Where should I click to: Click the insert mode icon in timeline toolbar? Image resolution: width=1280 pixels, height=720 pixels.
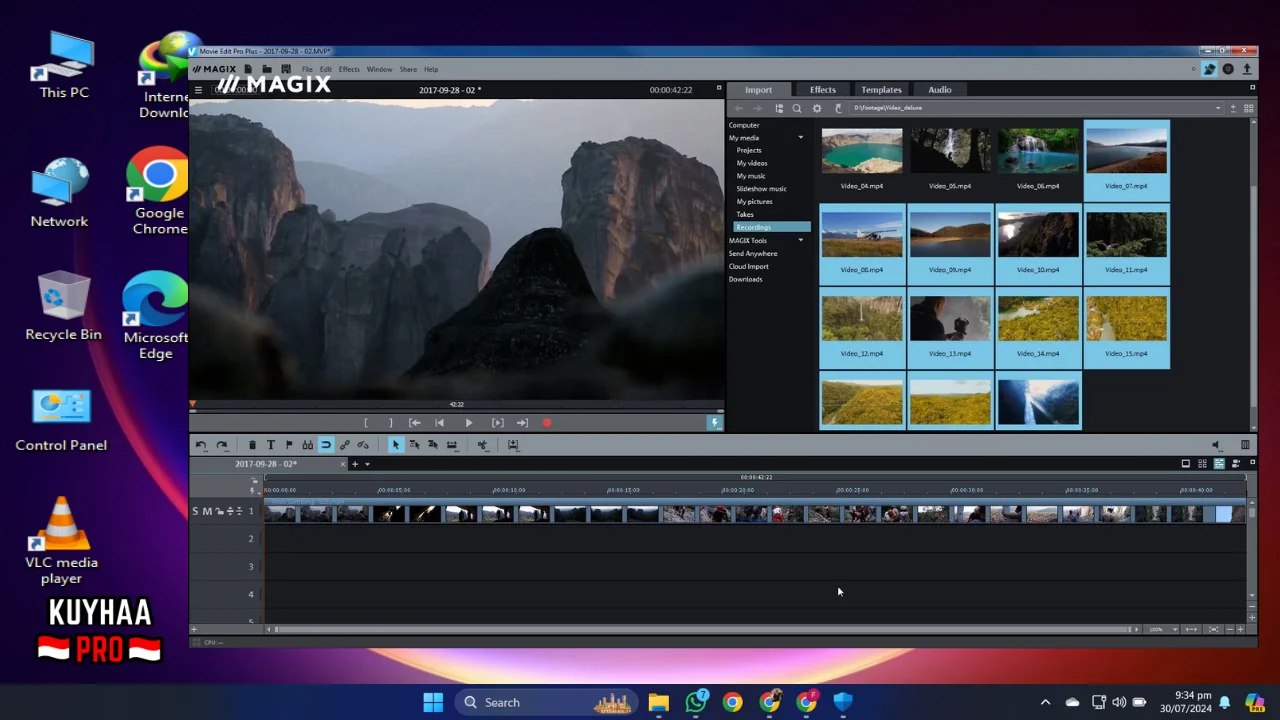(x=513, y=445)
